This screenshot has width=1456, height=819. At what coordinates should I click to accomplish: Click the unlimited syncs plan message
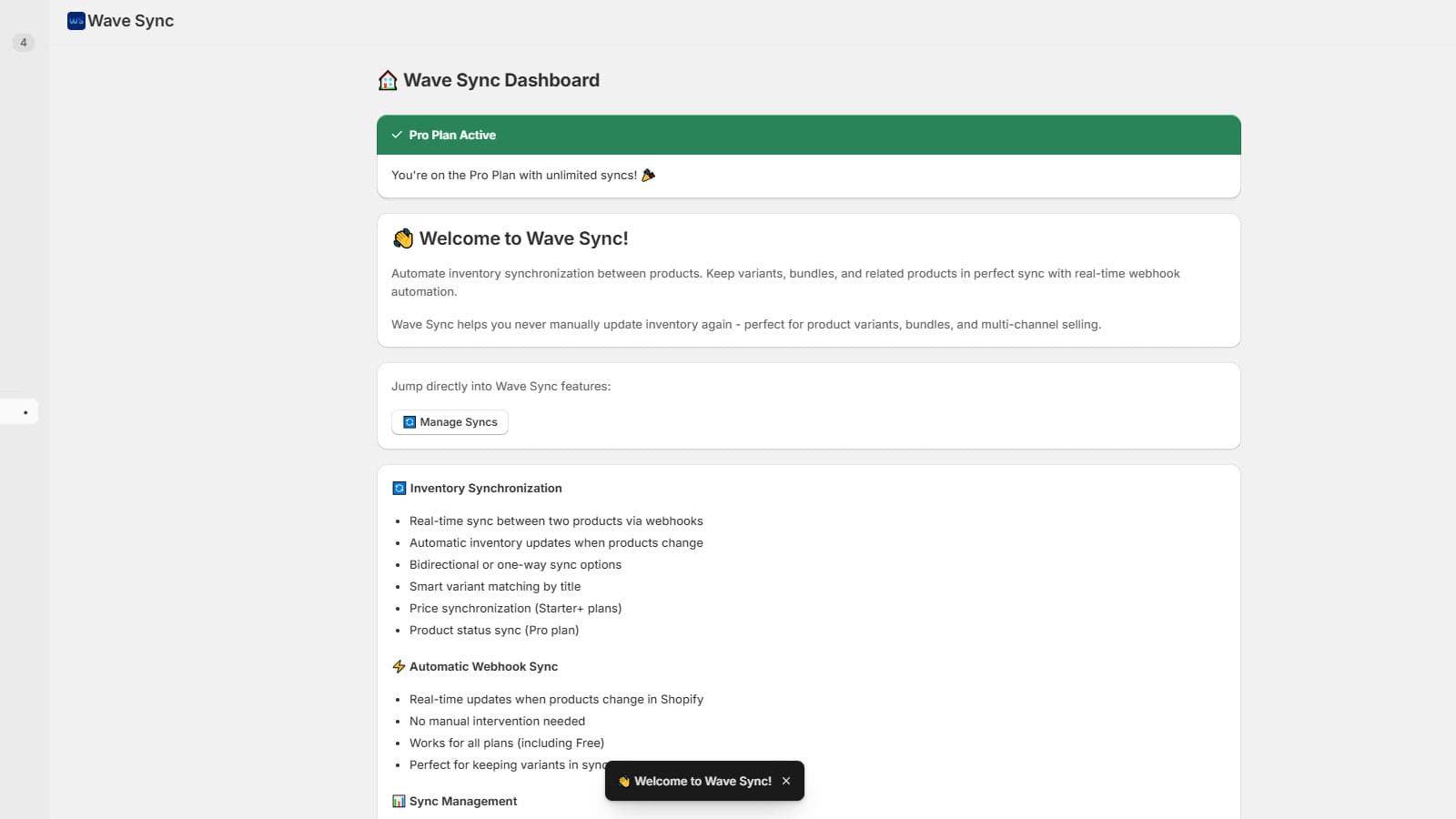pyautogui.click(x=514, y=175)
